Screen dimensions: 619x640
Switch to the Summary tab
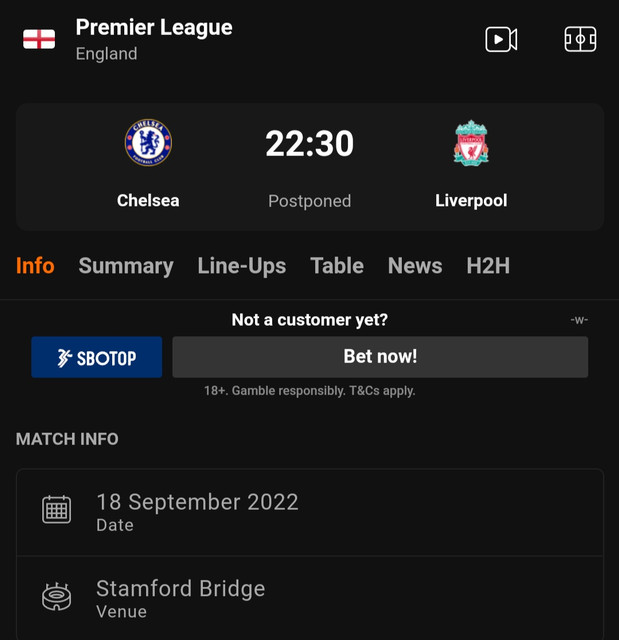coord(126,266)
